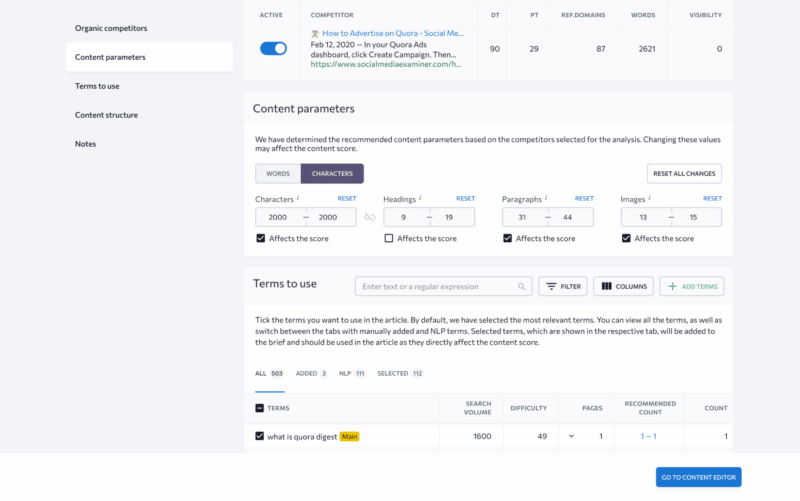This screenshot has height=501, width=800.
Task: Collapse all terms using the header checkbox
Action: coord(260,408)
